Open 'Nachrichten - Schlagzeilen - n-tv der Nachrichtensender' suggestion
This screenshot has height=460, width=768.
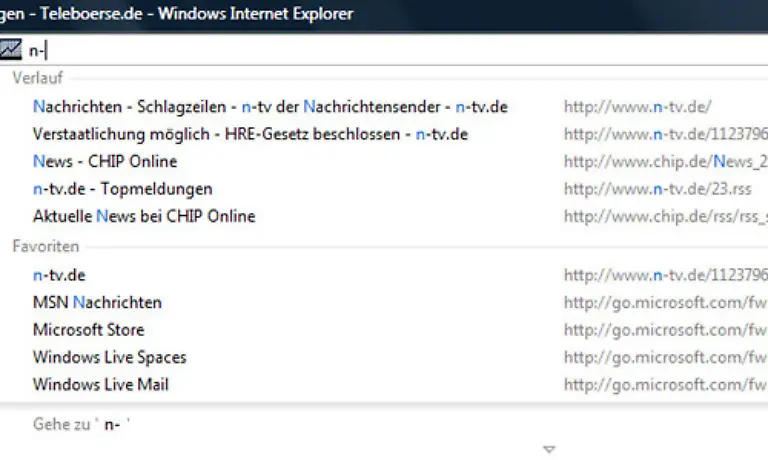click(270, 107)
